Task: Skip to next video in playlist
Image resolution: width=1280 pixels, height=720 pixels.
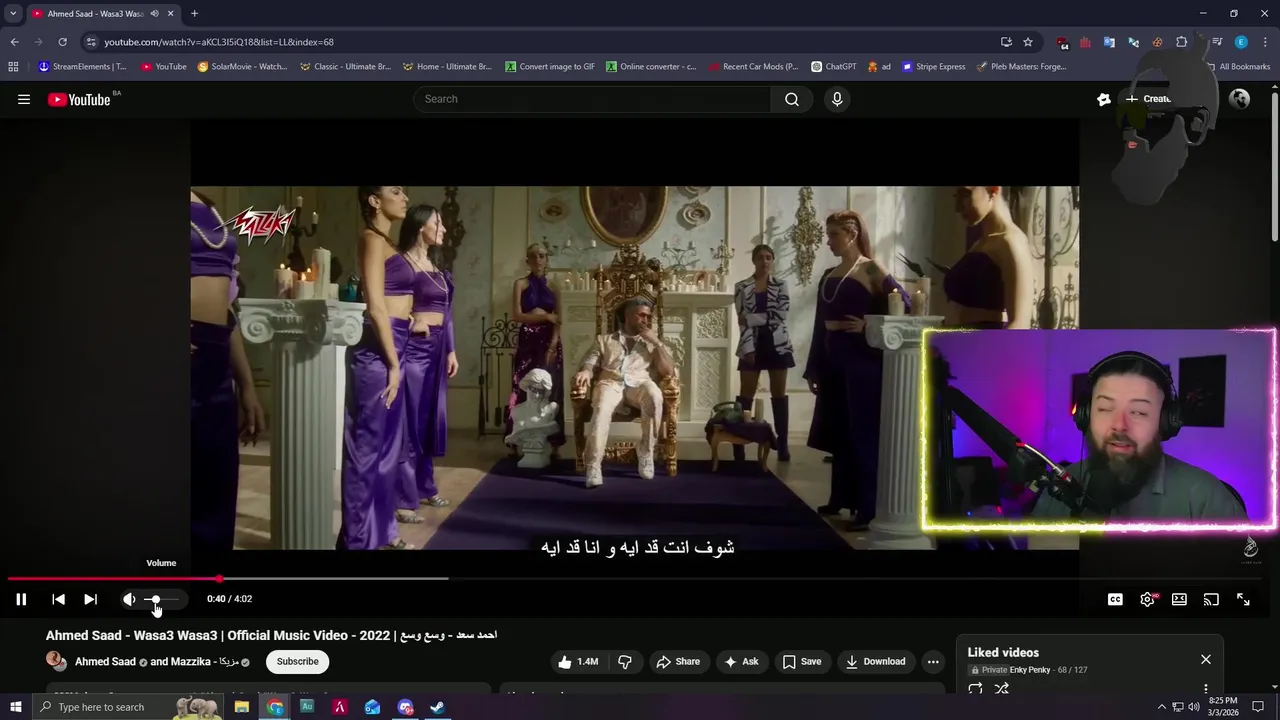Action: pos(90,599)
